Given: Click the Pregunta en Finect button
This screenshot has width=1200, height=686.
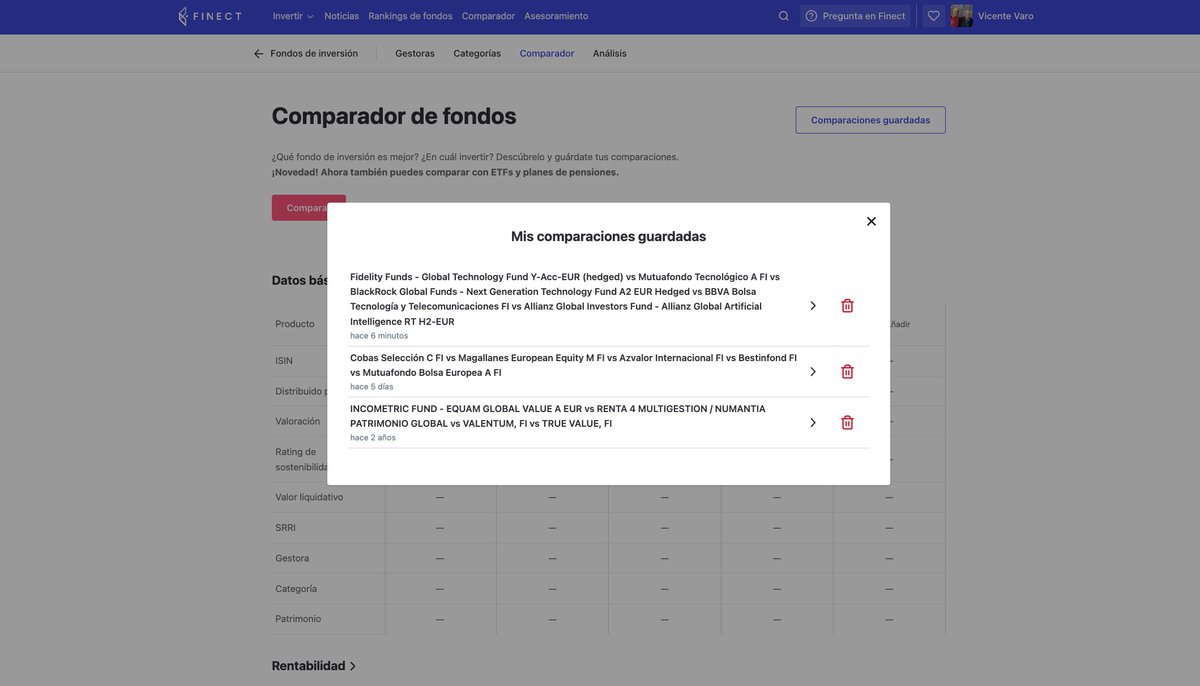Looking at the screenshot, I should pyautogui.click(x=855, y=16).
